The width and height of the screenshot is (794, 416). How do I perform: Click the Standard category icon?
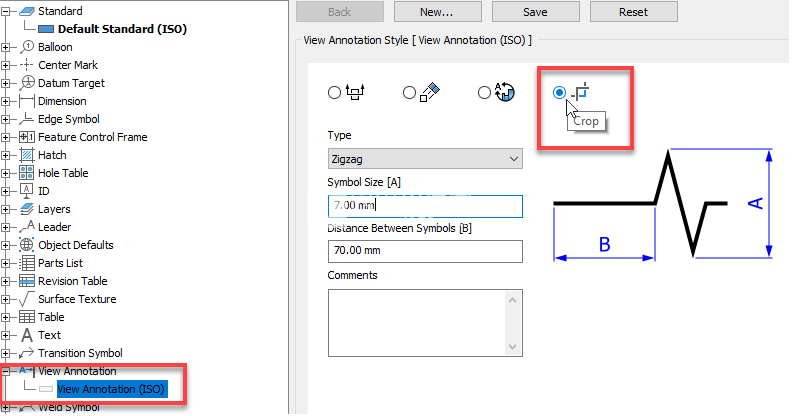(x=27, y=11)
